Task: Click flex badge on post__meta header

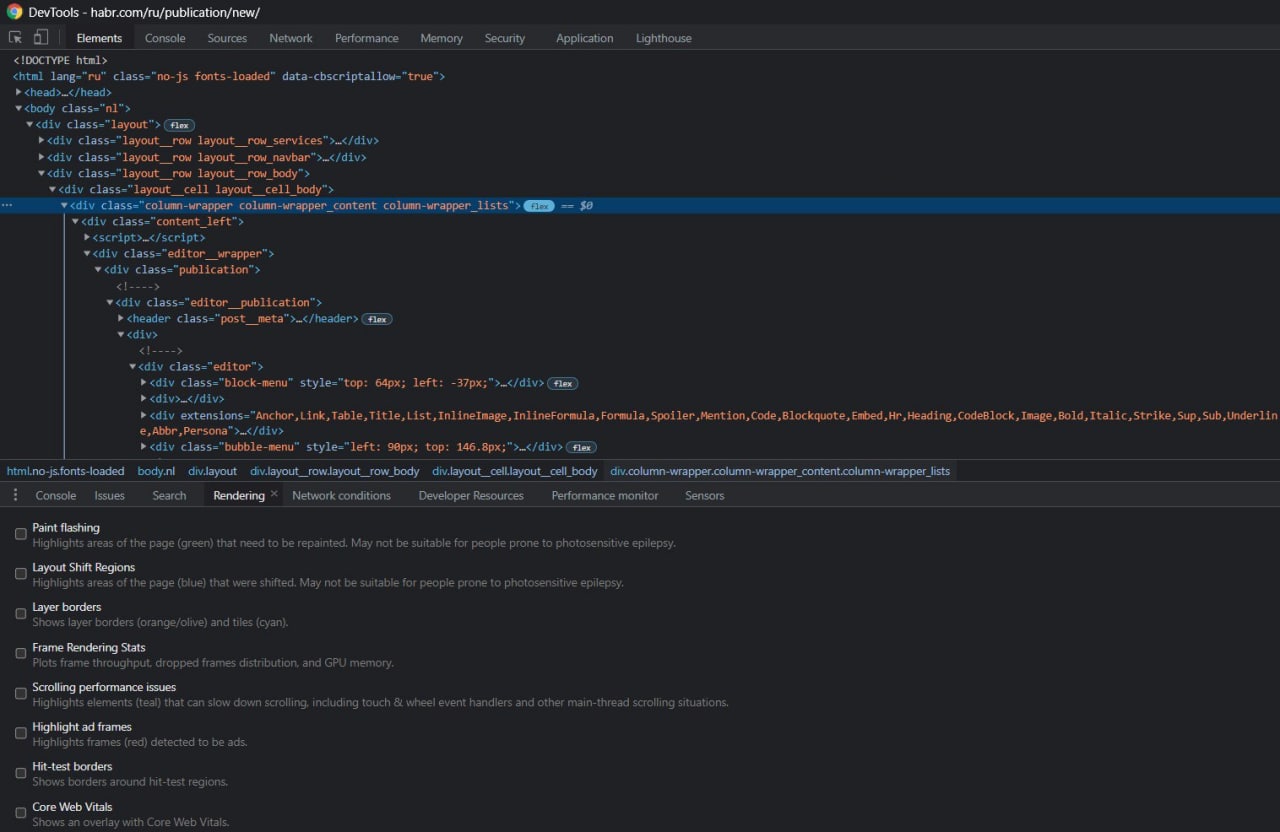Action: (x=377, y=319)
